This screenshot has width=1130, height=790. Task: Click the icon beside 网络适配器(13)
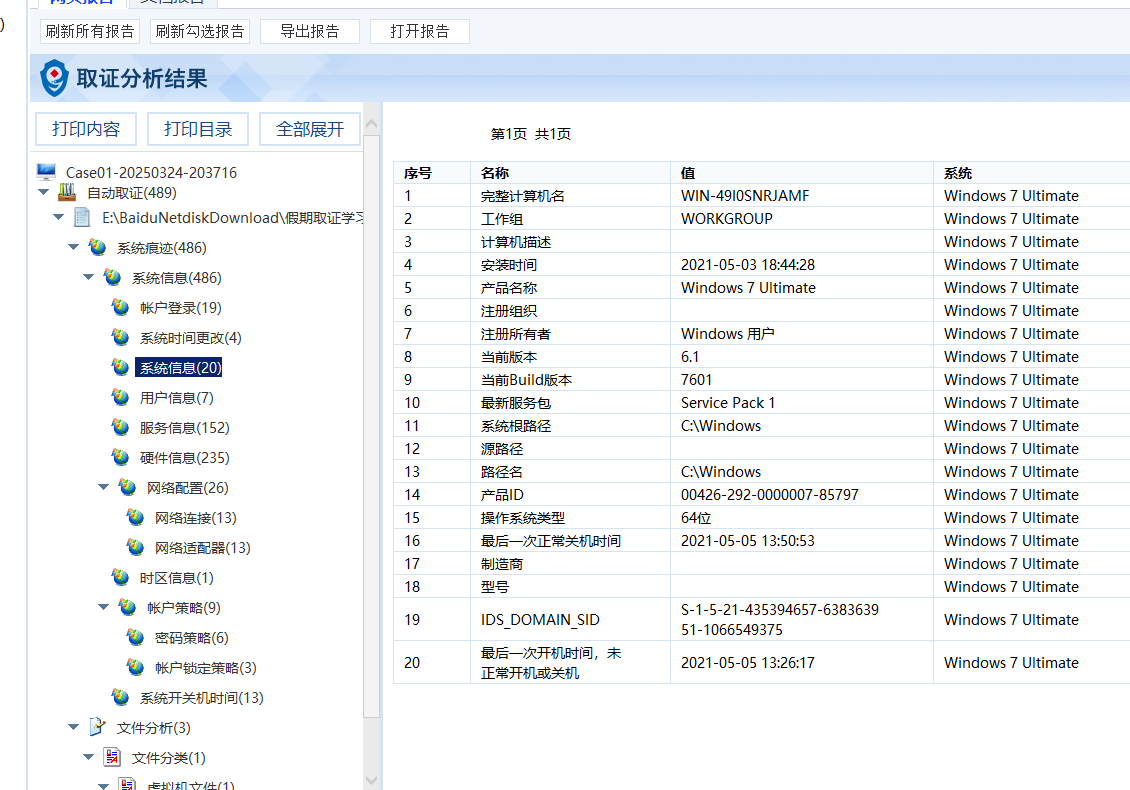coord(135,548)
